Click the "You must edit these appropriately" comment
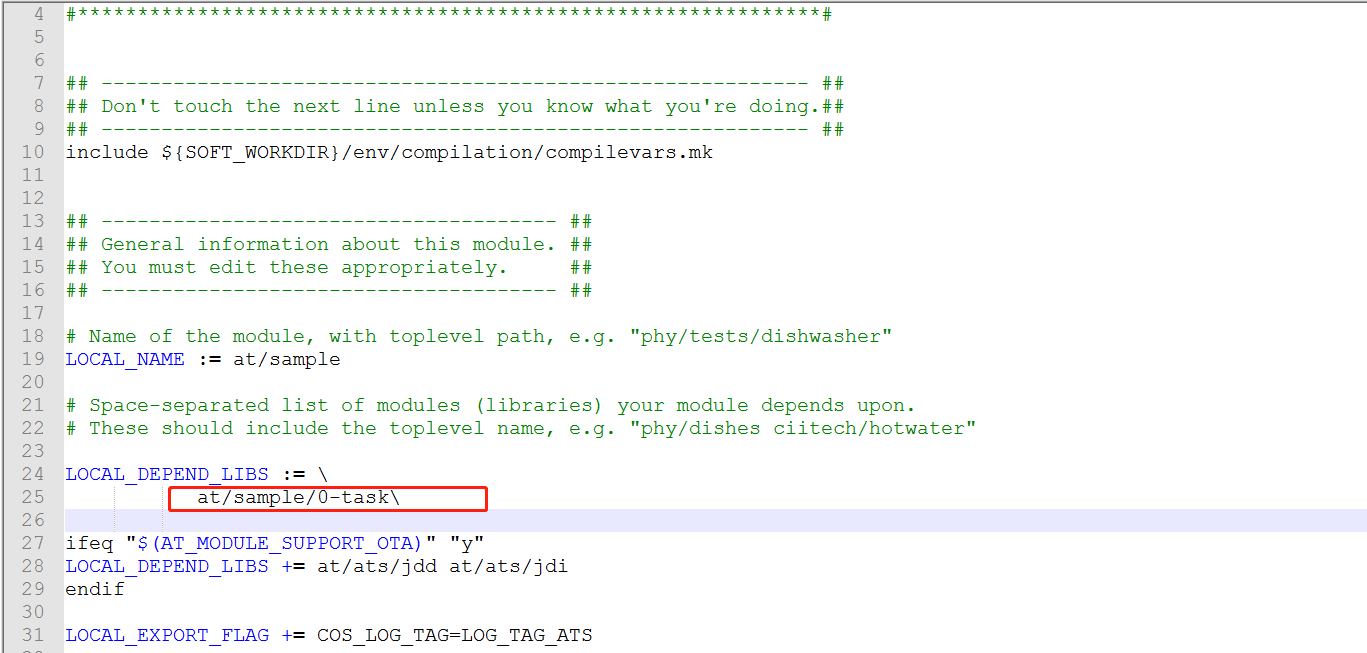The image size is (1367, 653). [x=329, y=267]
